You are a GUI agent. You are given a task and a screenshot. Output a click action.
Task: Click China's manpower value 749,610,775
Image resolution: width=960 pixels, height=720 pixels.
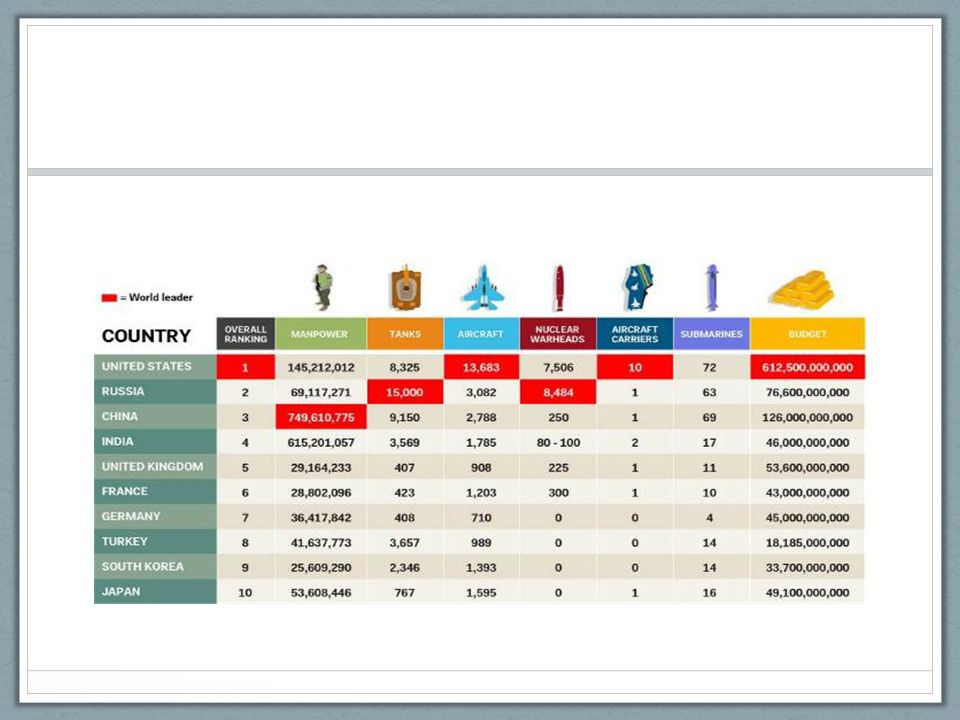pos(321,418)
